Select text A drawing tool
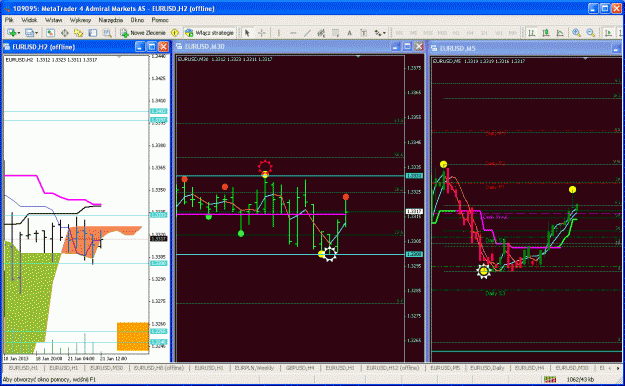 tap(350, 33)
